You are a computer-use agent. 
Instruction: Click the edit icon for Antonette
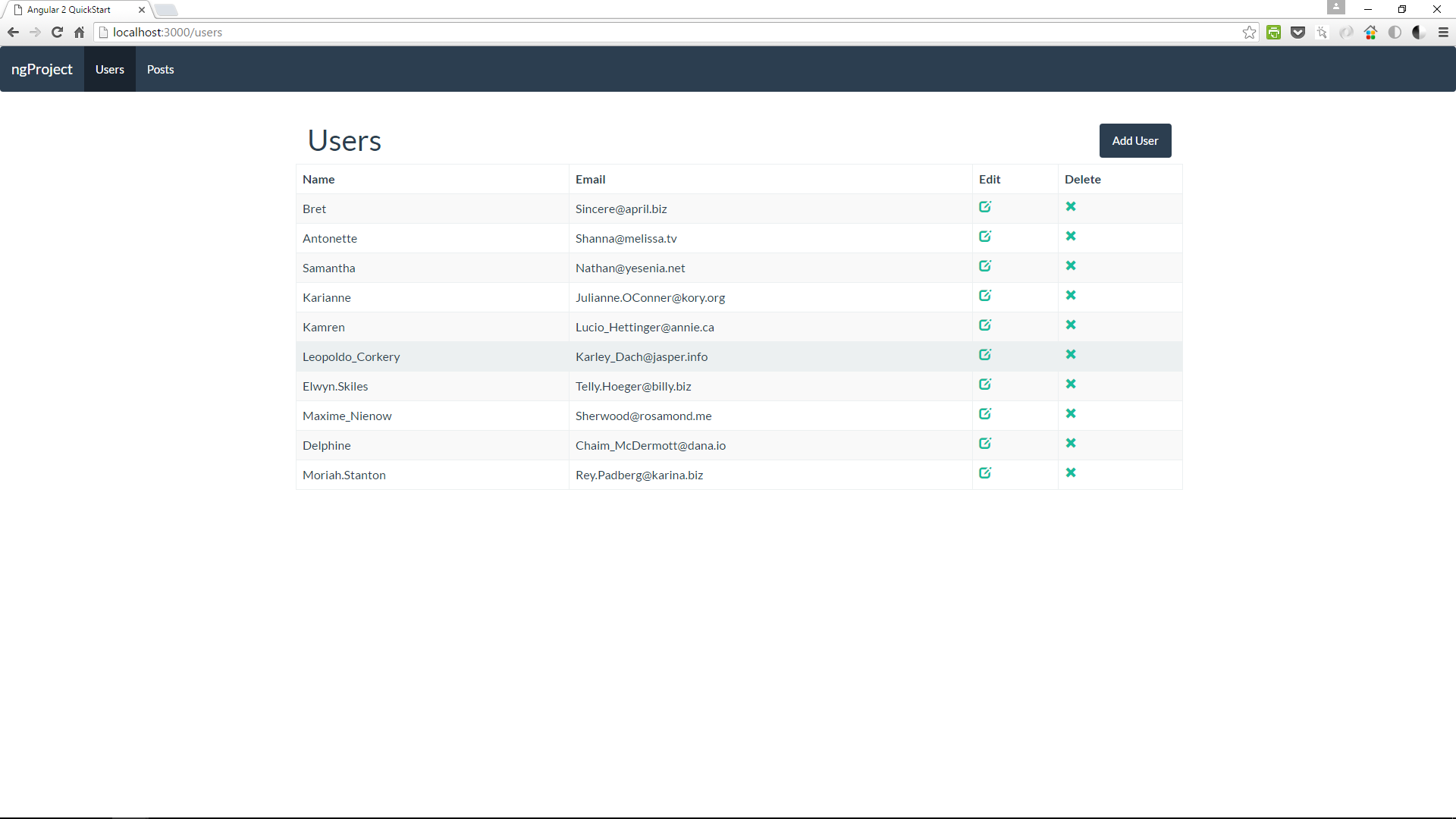coord(985,236)
